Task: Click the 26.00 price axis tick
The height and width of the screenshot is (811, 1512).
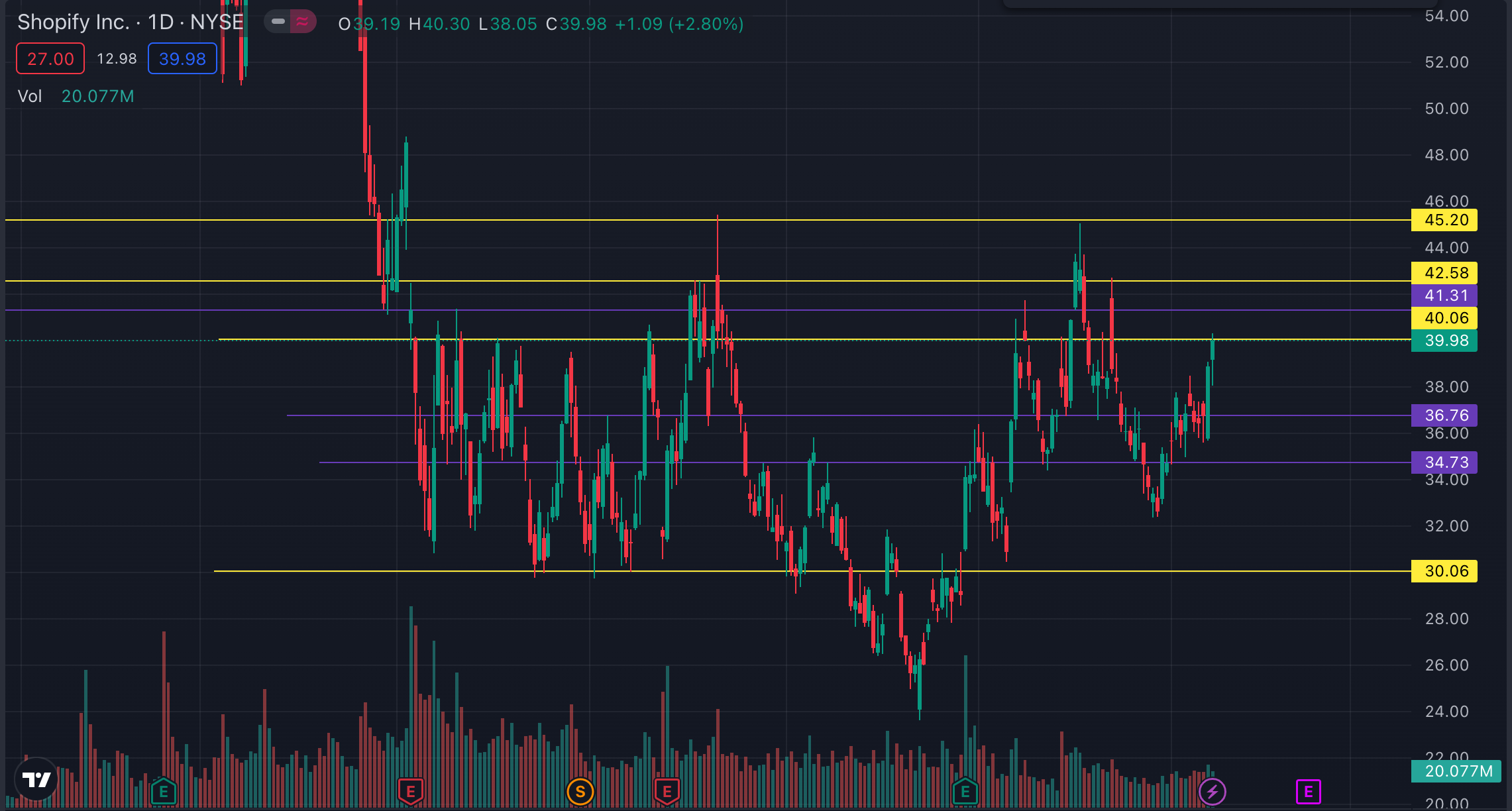Action: [x=1446, y=665]
